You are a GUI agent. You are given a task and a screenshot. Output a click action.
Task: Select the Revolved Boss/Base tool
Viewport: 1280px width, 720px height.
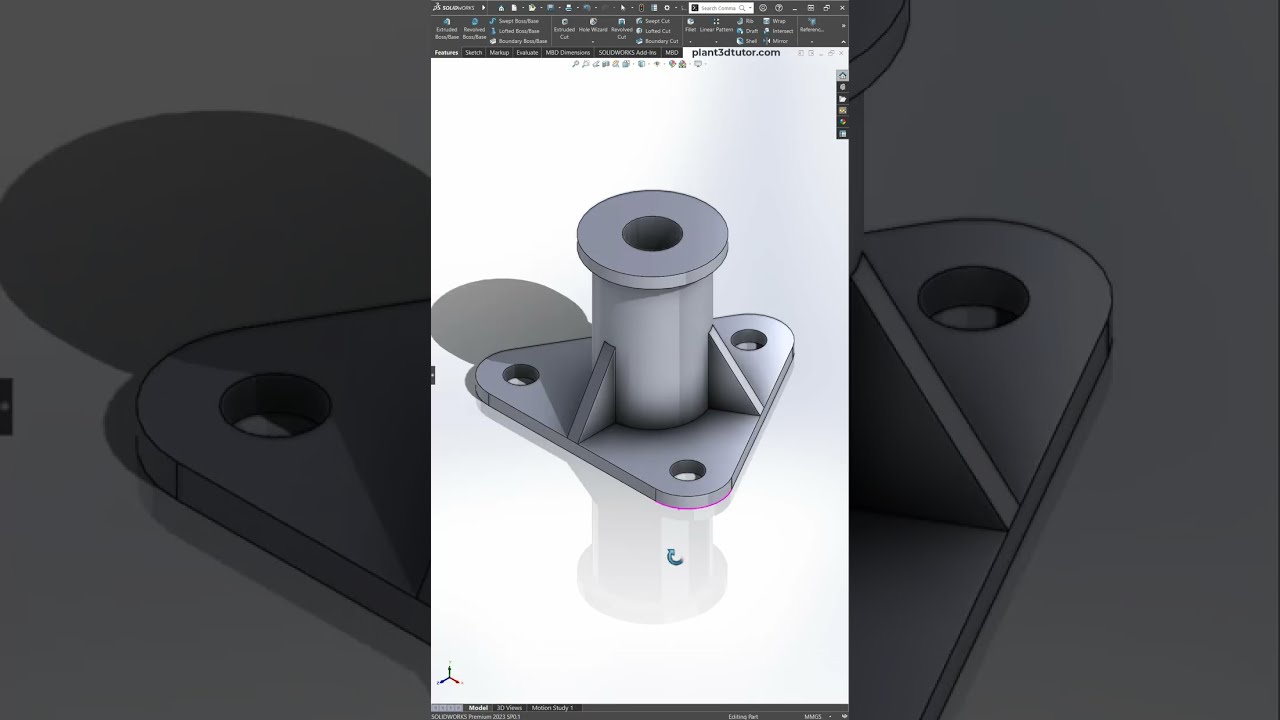(x=475, y=29)
